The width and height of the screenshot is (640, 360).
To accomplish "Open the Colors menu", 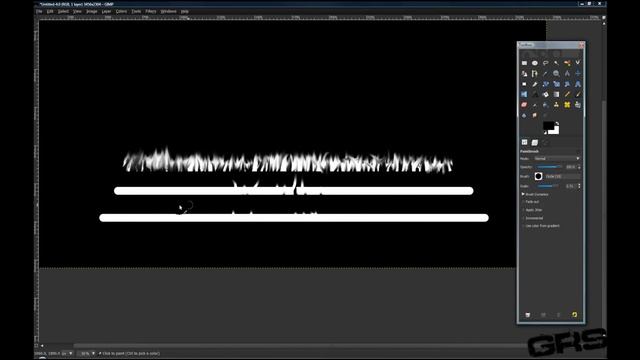I will (121, 11).
